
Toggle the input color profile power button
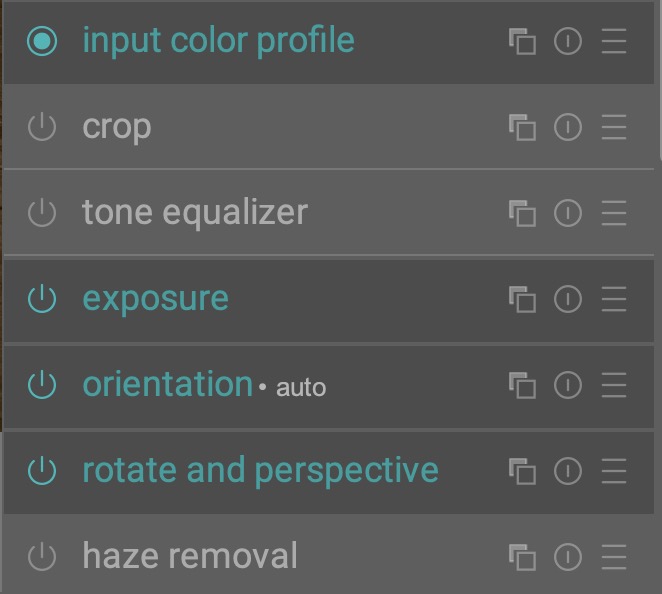(42, 42)
